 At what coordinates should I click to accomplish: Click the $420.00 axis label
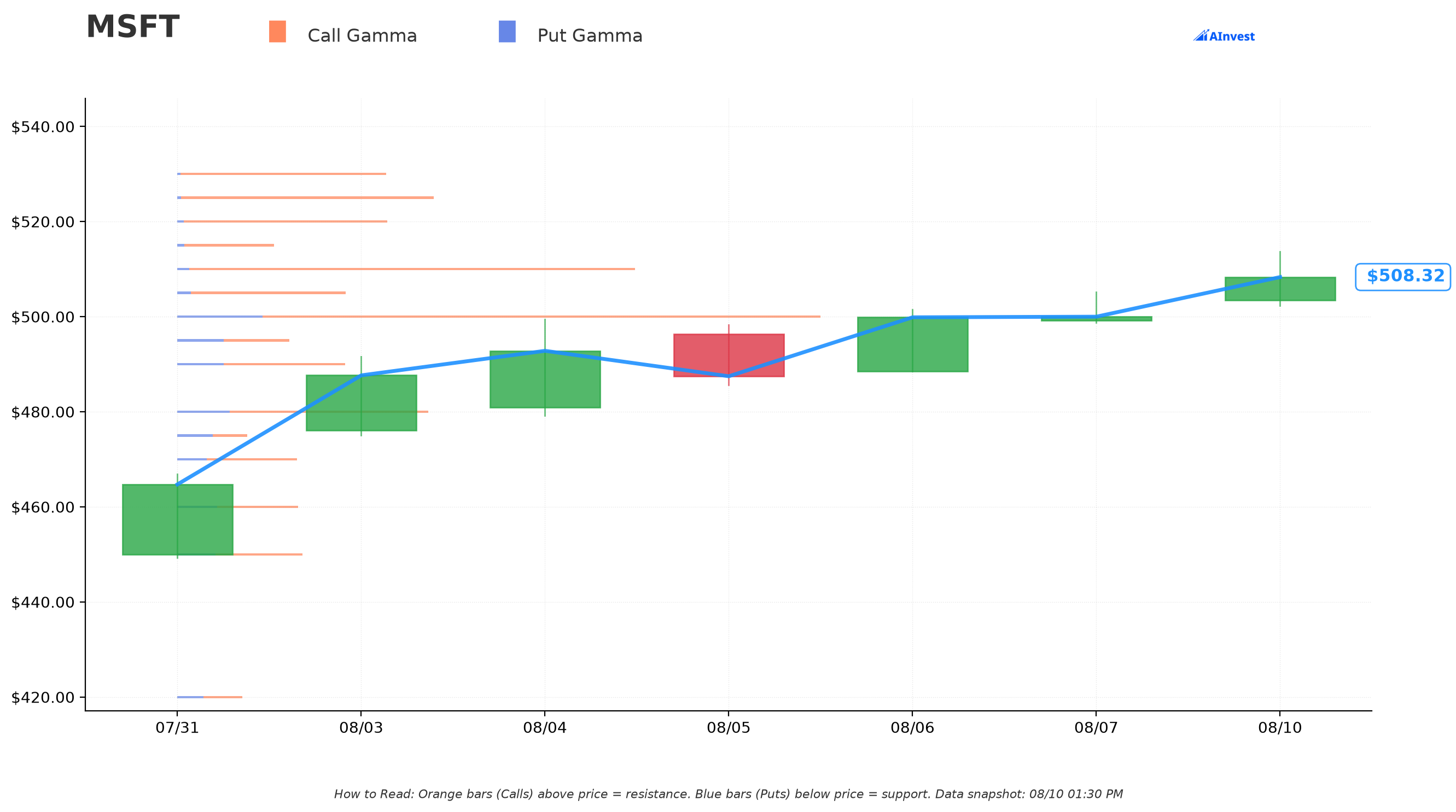pyautogui.click(x=43, y=697)
